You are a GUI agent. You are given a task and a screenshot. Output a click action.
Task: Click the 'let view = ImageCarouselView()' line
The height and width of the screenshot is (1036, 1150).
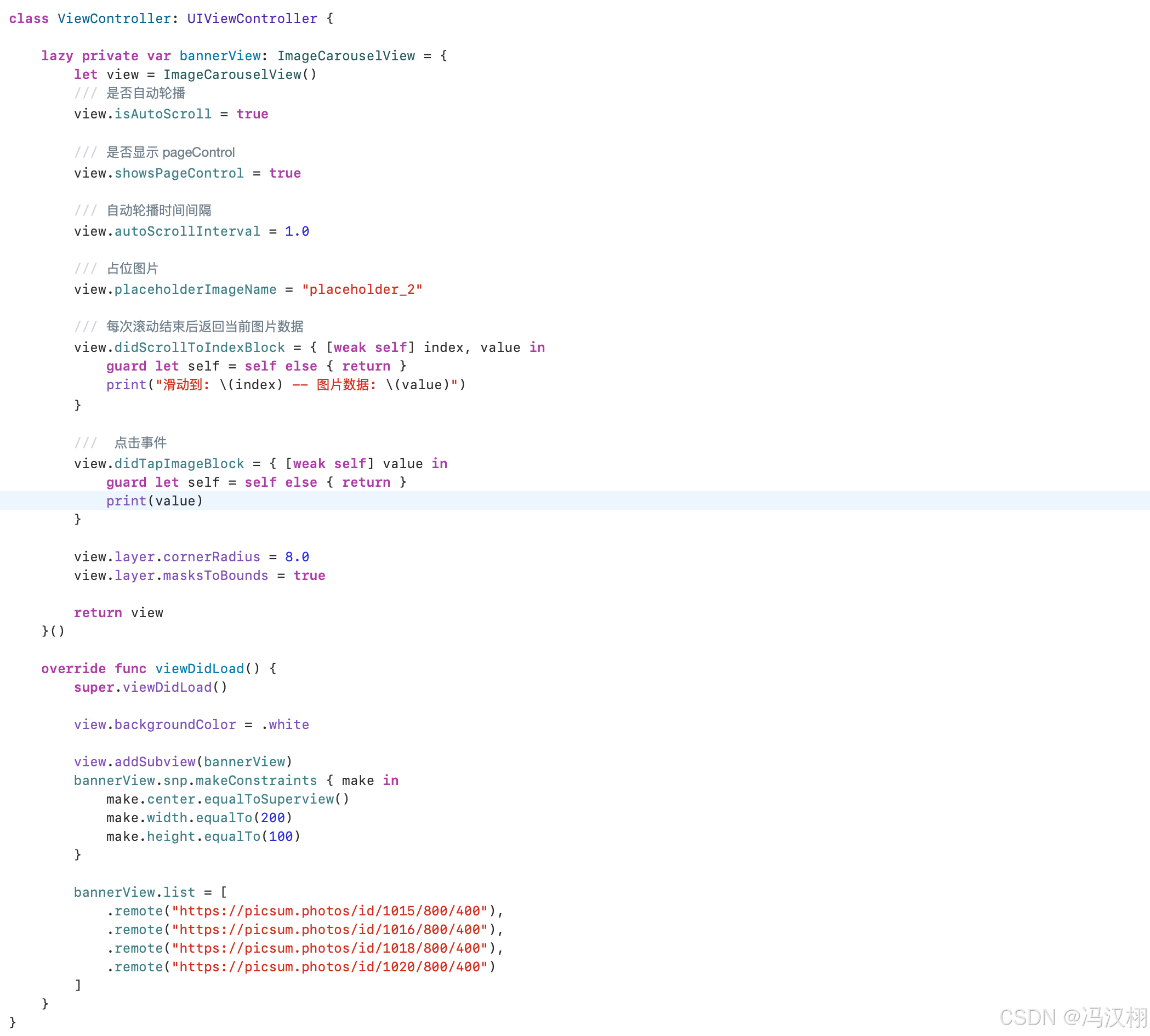coord(195,75)
